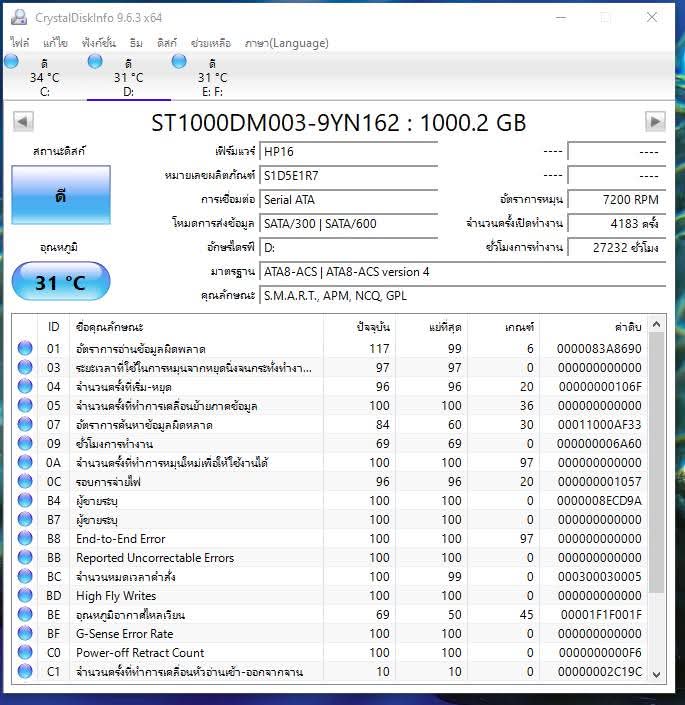This screenshot has height=705, width=685.
Task: Click status orb for End-to-End Error
Action: [x=25, y=538]
